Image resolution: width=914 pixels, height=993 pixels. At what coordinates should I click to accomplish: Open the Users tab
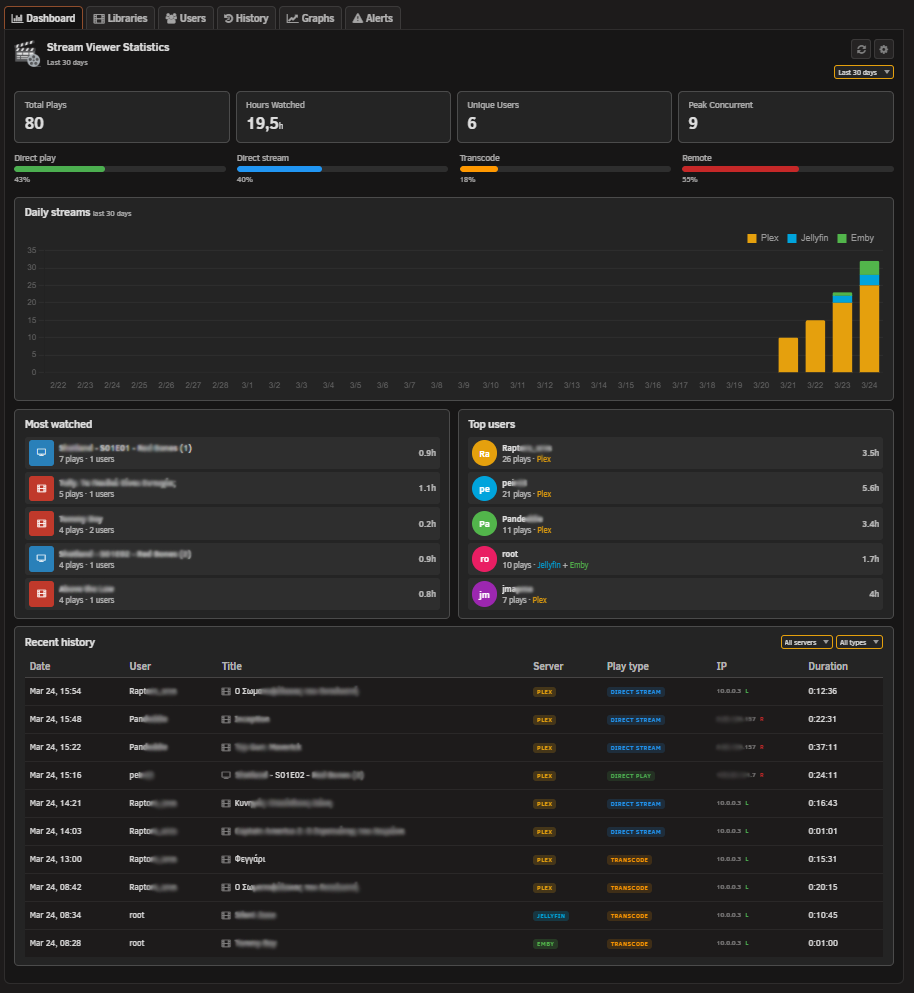[x=186, y=18]
